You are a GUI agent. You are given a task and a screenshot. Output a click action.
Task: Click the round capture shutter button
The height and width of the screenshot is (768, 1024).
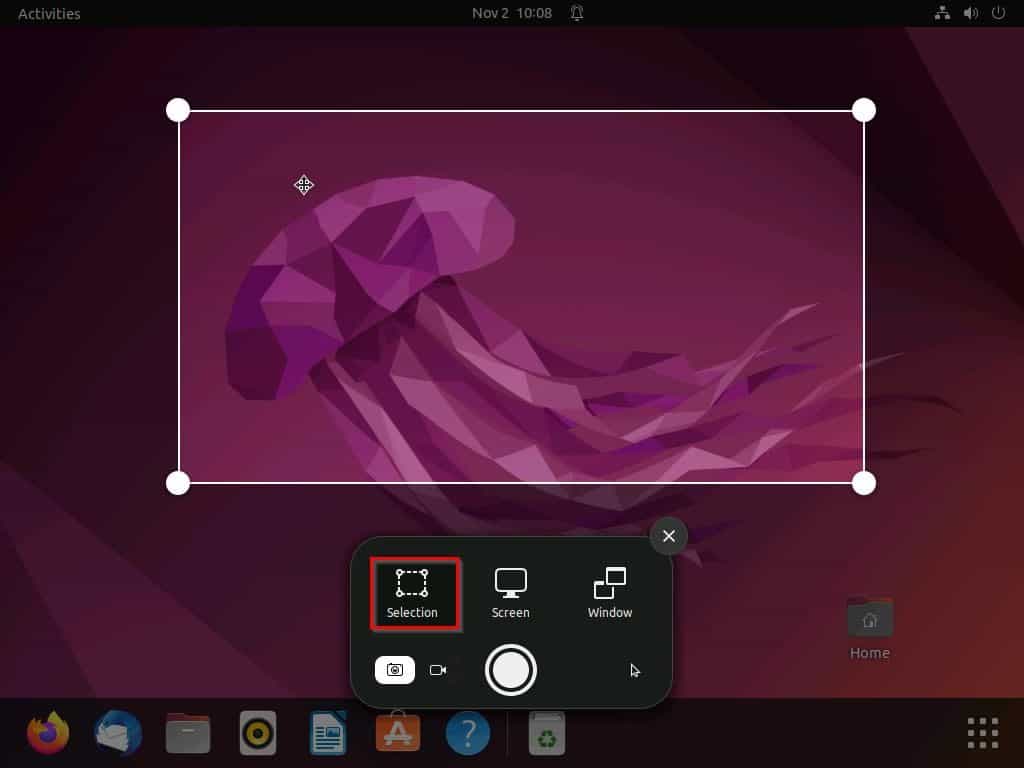tap(511, 670)
